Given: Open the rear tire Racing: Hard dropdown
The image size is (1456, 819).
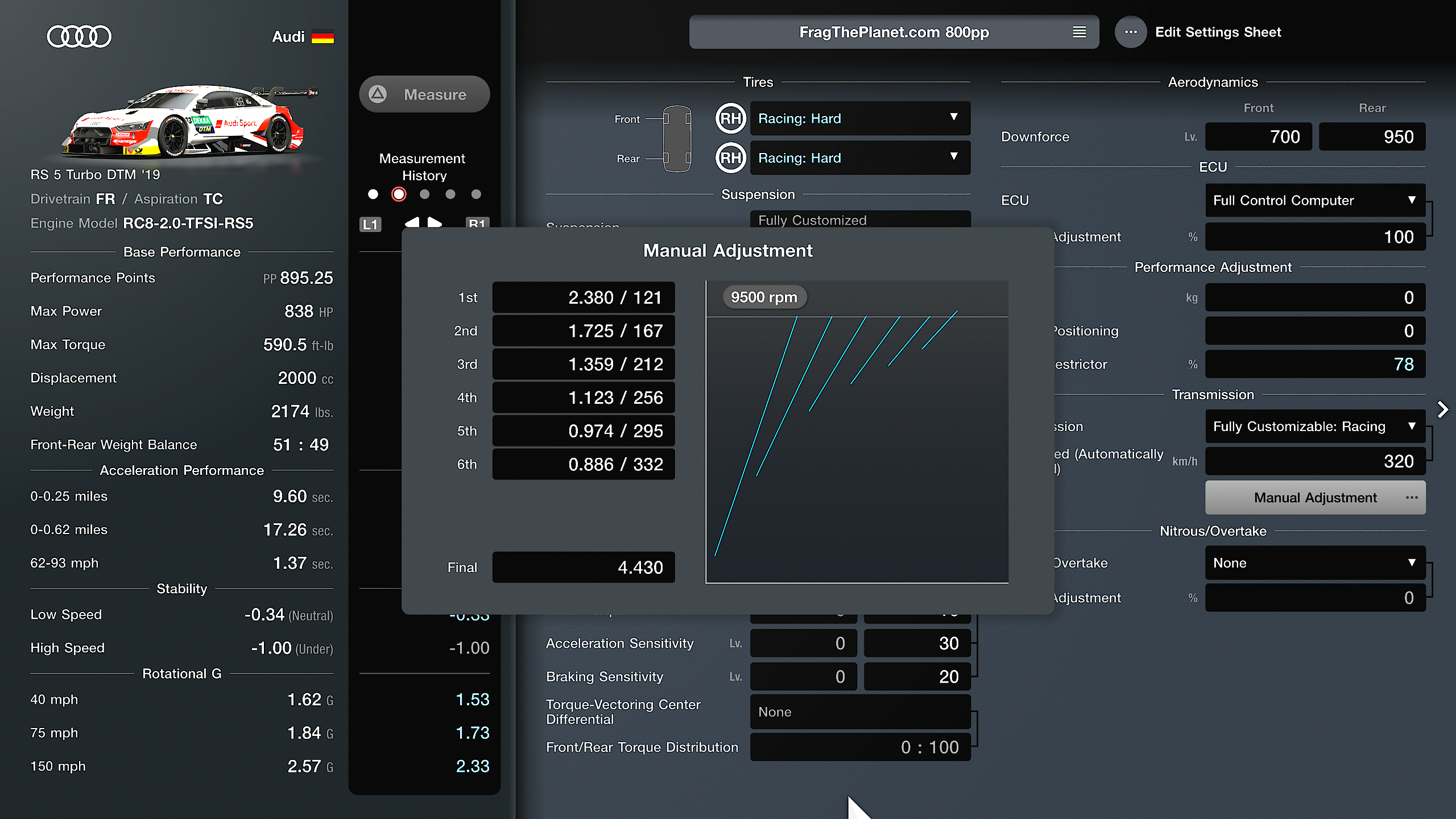Looking at the screenshot, I should (x=860, y=158).
